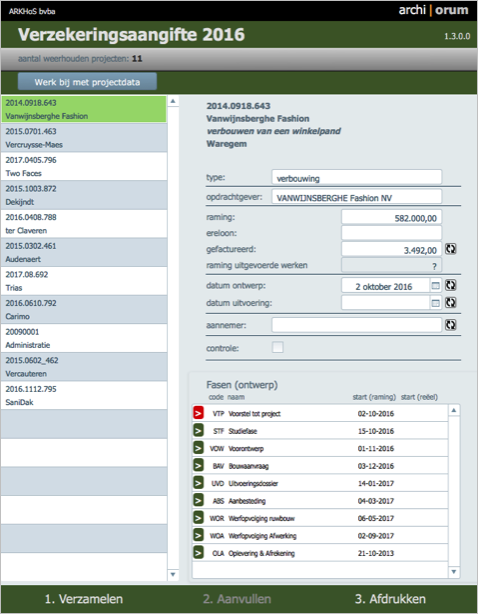The width and height of the screenshot is (478, 614).
Task: Click the green arrow for Werfopvolging ruwbouw
Action: (x=198, y=518)
